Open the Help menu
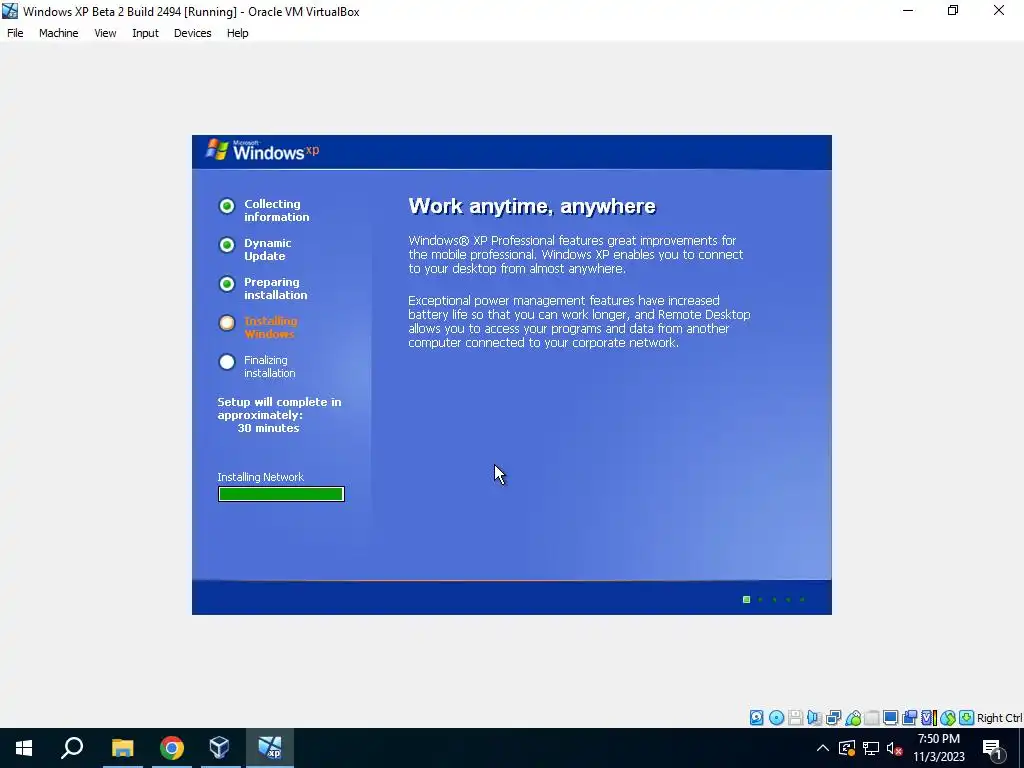Screen dimensions: 1024x768 (238, 33)
